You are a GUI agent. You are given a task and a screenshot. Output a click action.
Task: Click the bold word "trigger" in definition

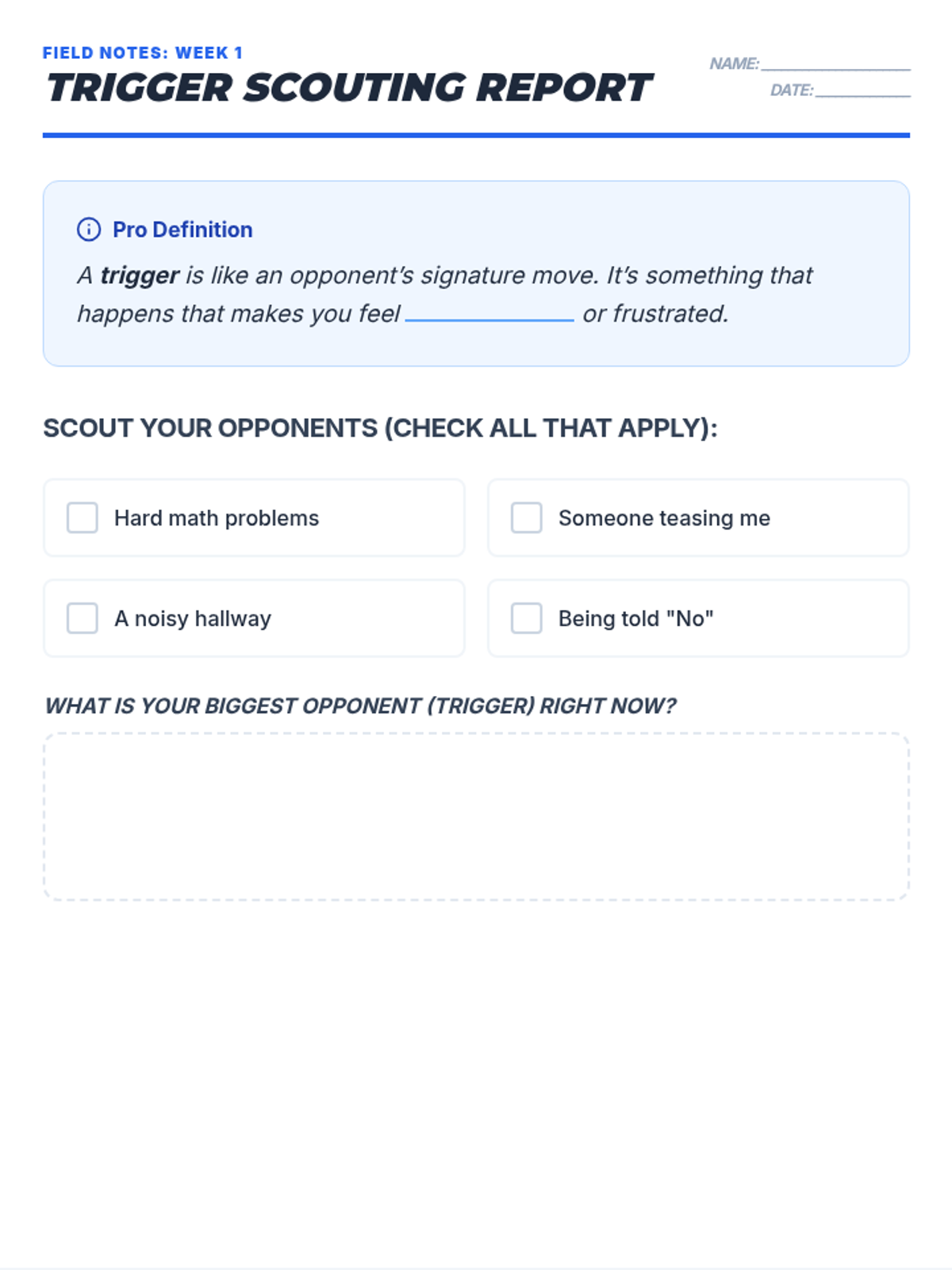click(140, 275)
